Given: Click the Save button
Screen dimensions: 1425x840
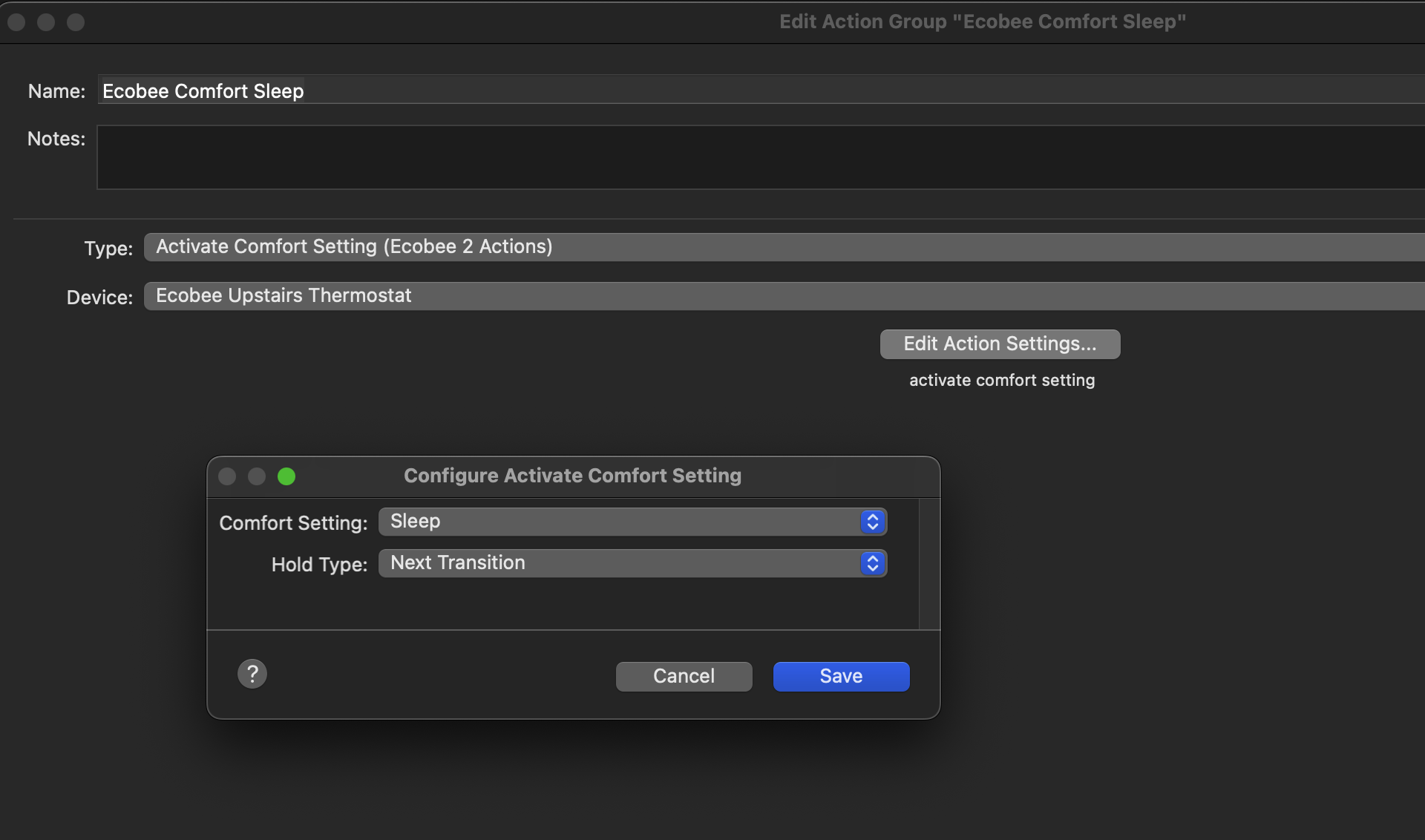Looking at the screenshot, I should click(x=841, y=676).
